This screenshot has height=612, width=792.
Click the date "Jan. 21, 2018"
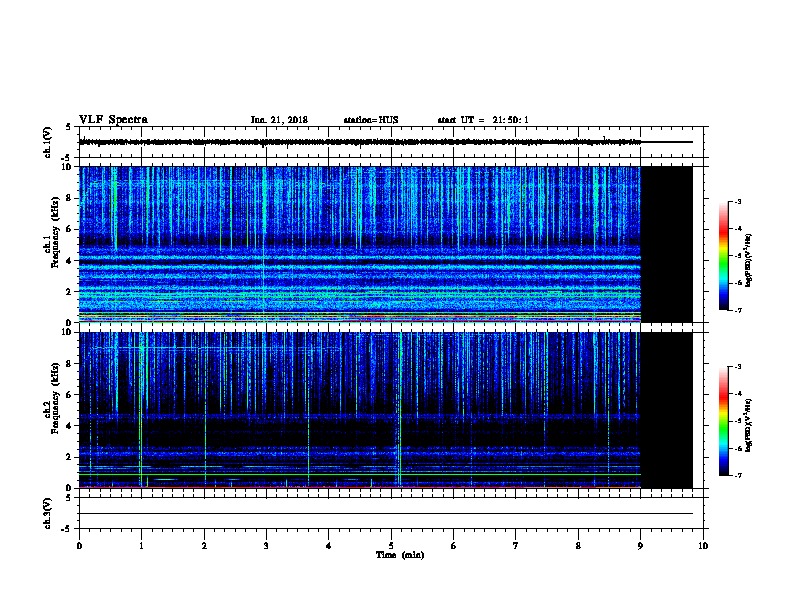point(279,120)
